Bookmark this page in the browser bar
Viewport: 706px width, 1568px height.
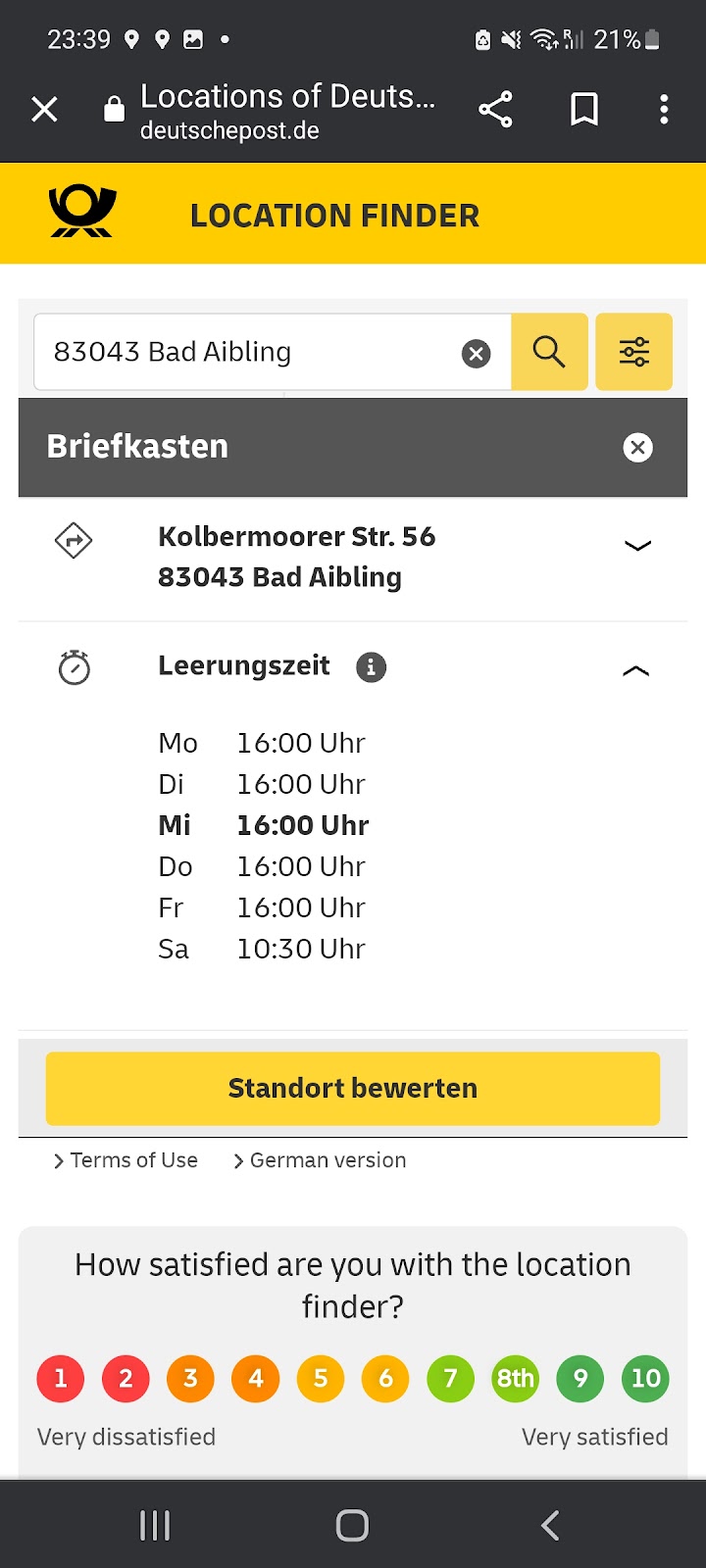tap(584, 109)
